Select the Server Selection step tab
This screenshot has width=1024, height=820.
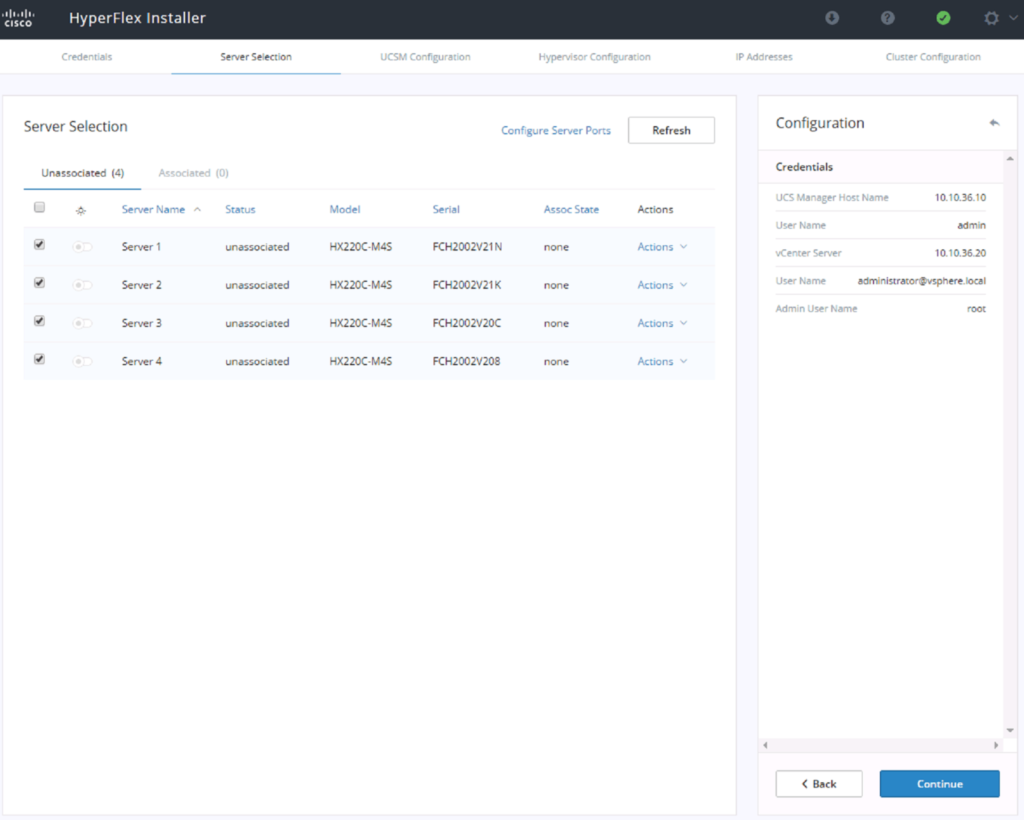pyautogui.click(x=256, y=57)
